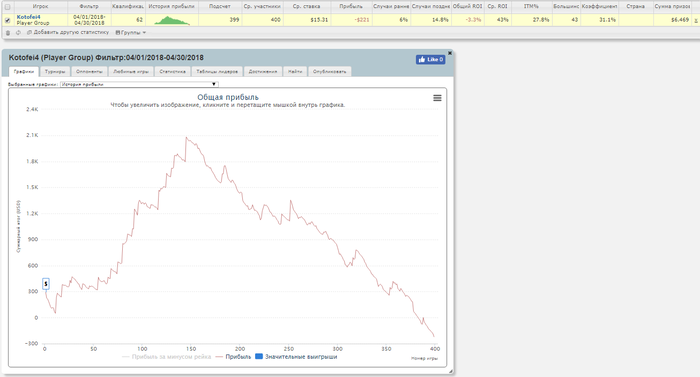Click the resize grip at chart panel corner

click(450, 371)
